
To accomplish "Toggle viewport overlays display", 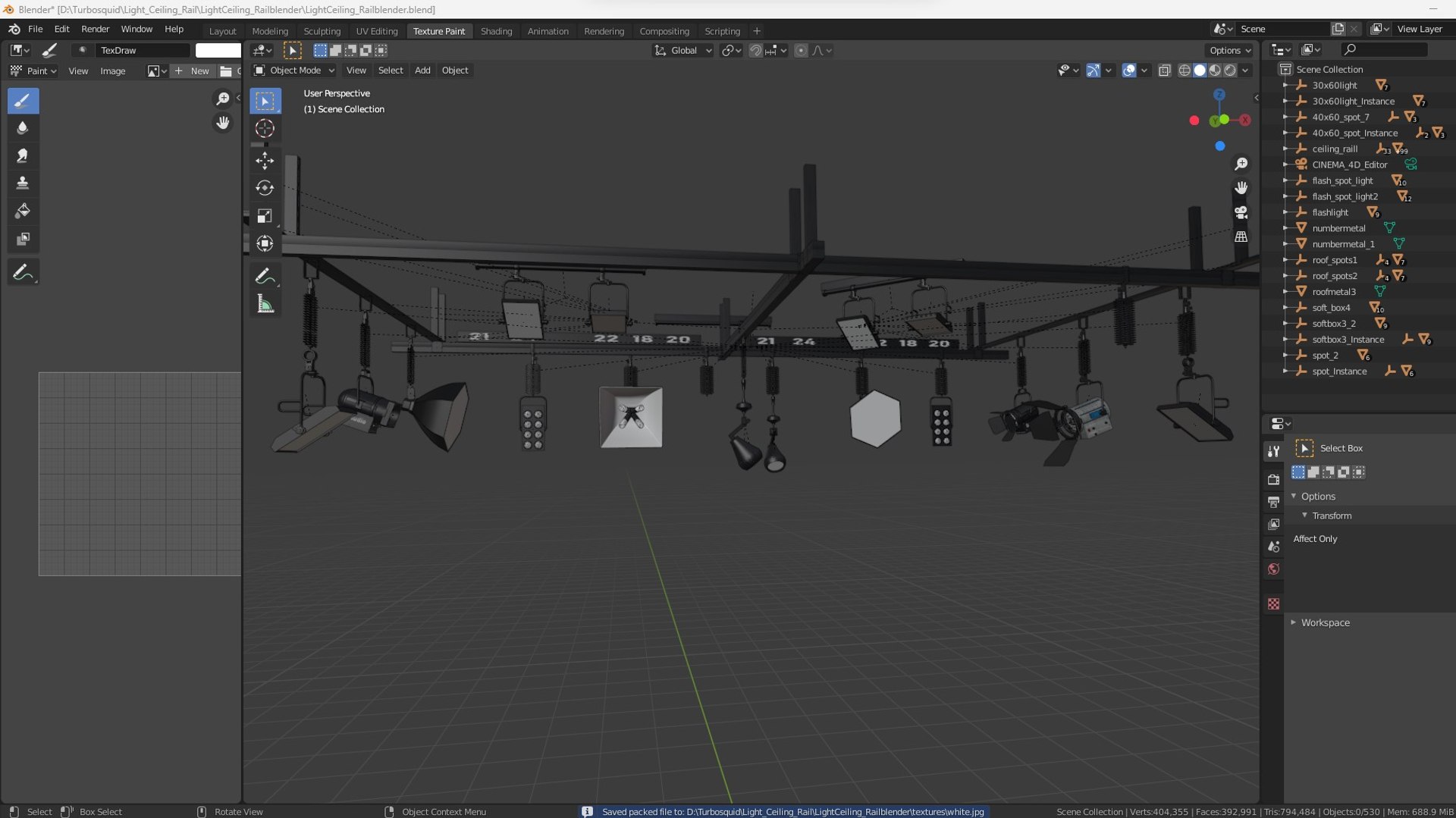I will [1129, 71].
